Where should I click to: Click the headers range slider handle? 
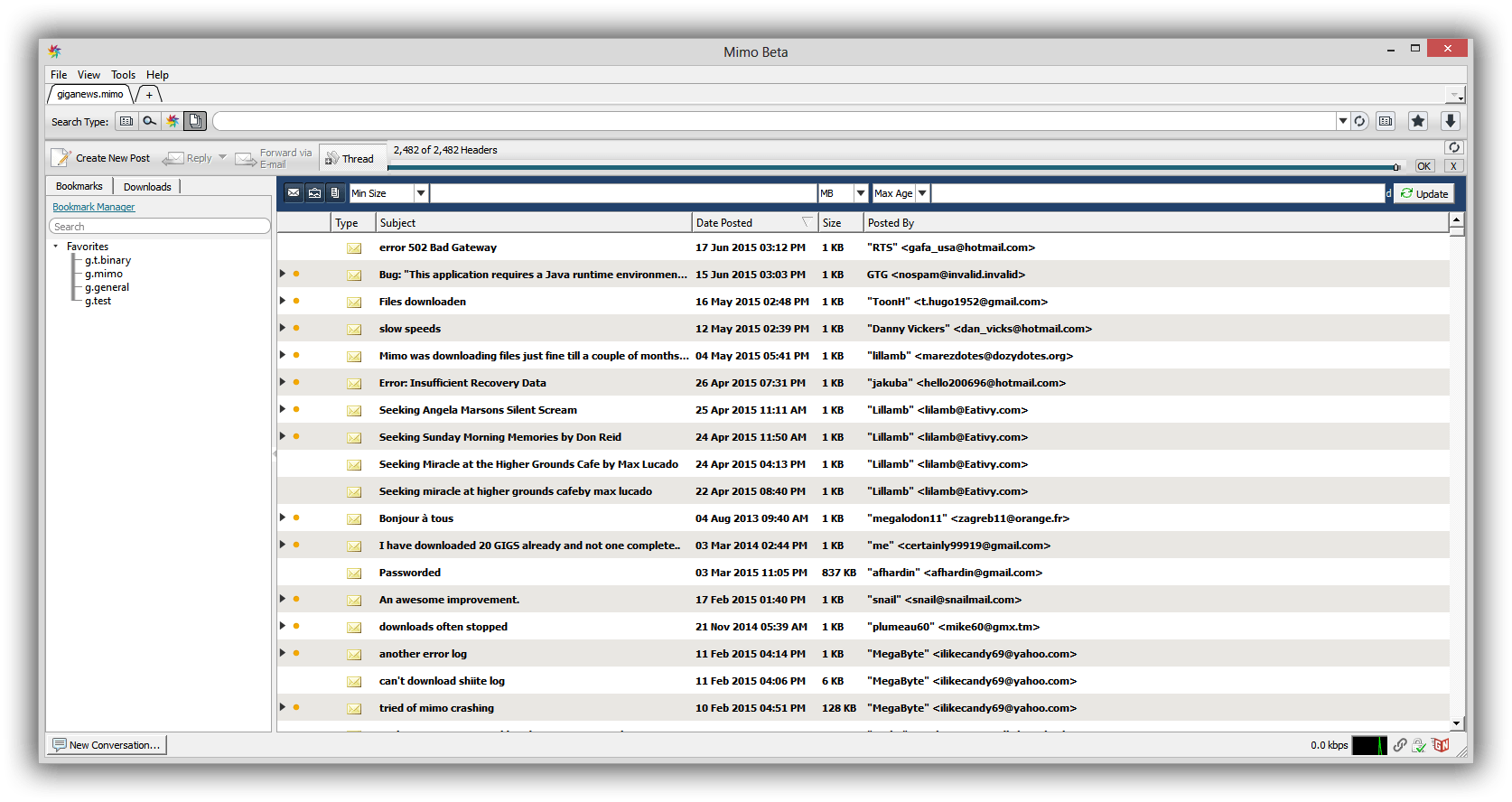coord(1396,166)
